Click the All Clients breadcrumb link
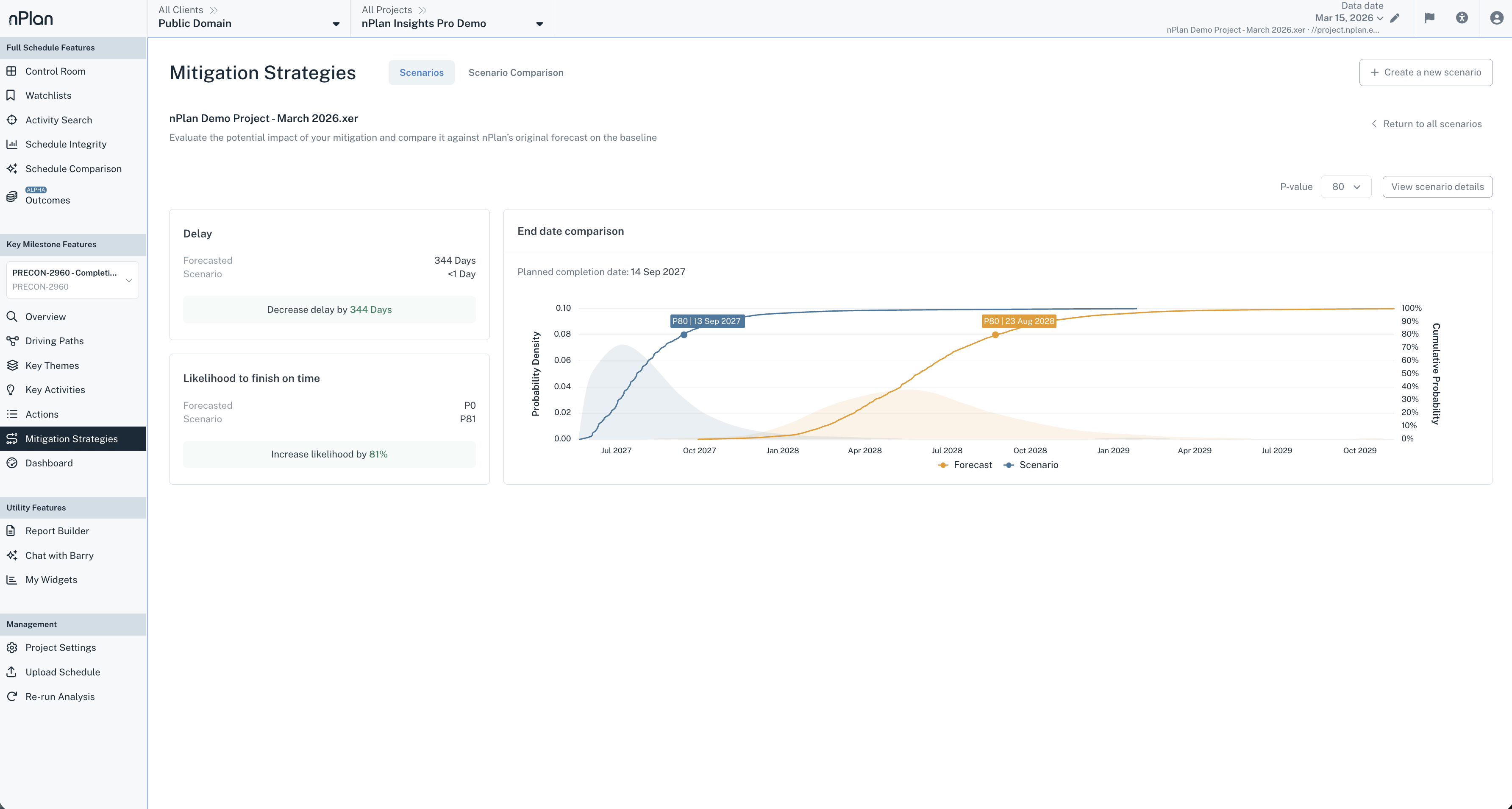The height and width of the screenshot is (809, 1512). pyautogui.click(x=181, y=10)
